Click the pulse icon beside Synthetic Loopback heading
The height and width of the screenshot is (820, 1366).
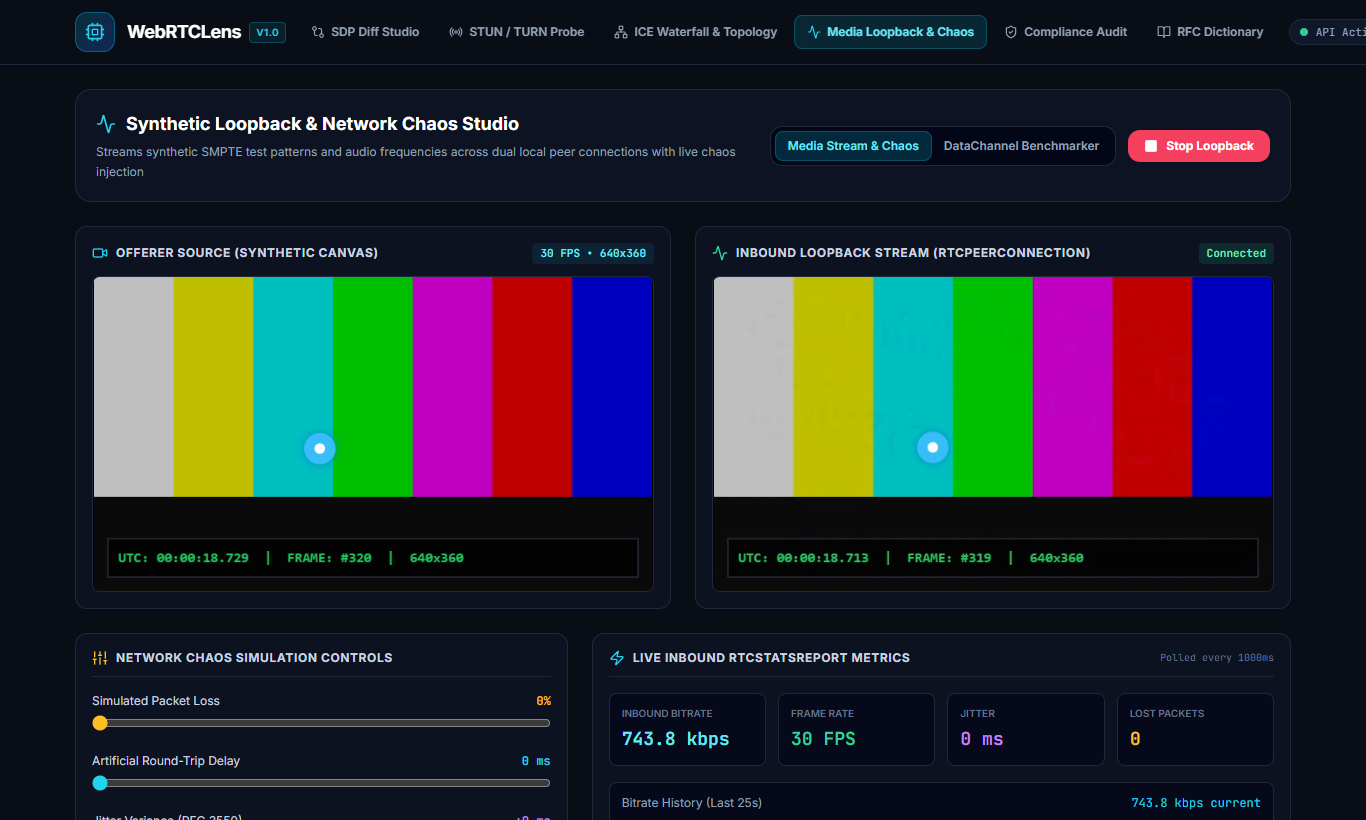coord(106,124)
